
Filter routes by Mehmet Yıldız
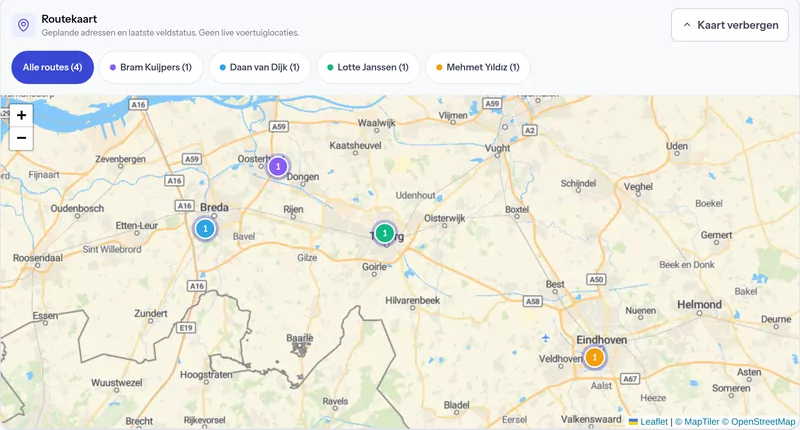(x=478, y=67)
